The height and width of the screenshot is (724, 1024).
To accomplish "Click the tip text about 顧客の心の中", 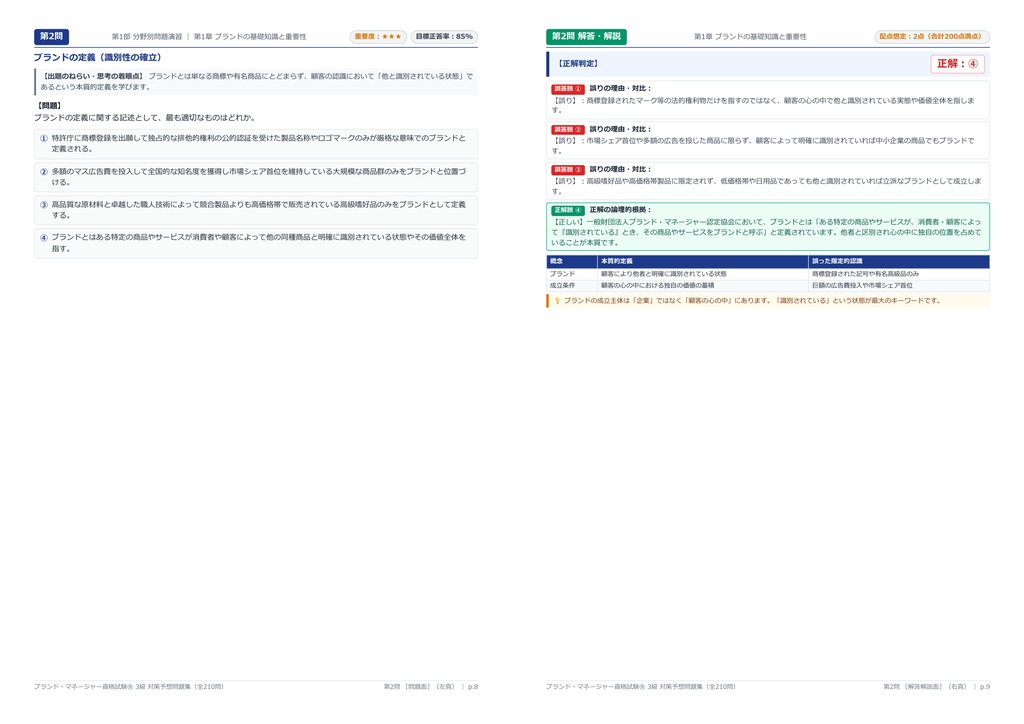I will [x=752, y=301].
